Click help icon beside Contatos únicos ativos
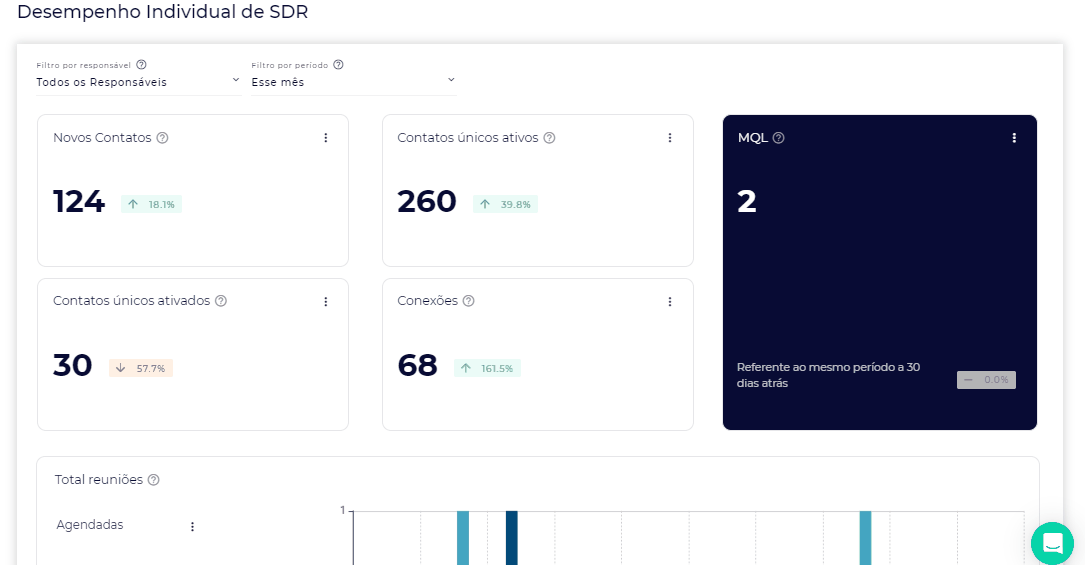Image resolution: width=1085 pixels, height=565 pixels. pyautogui.click(x=549, y=138)
